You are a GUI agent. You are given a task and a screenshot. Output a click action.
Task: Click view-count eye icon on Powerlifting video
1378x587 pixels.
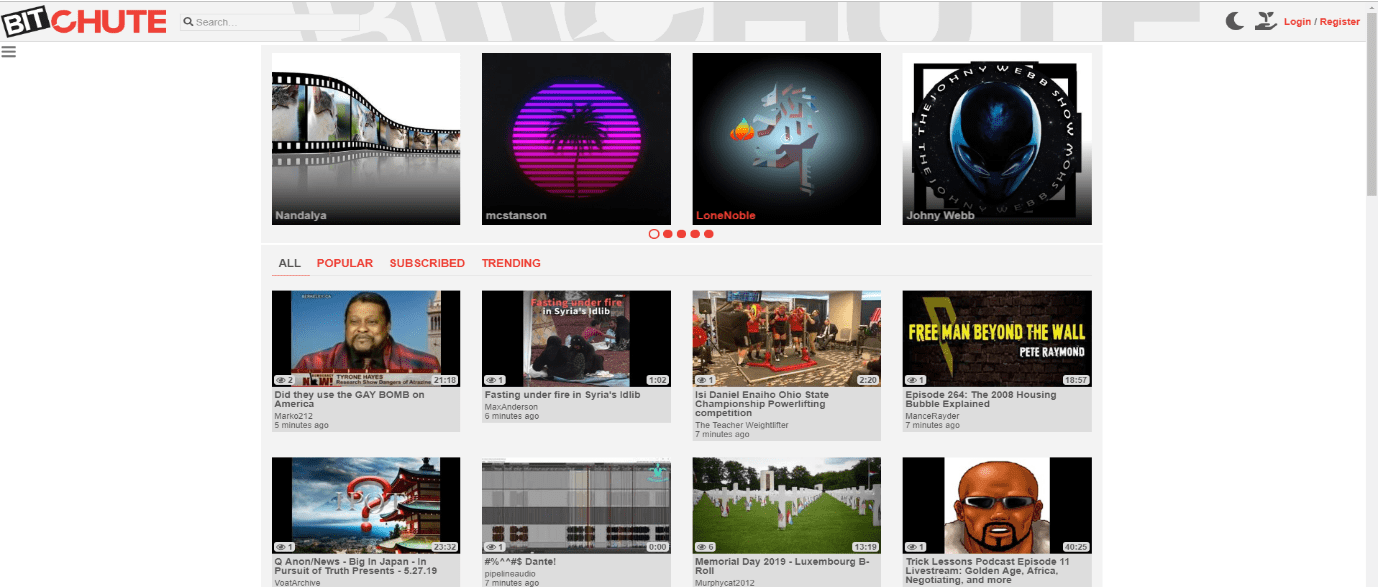click(x=700, y=380)
